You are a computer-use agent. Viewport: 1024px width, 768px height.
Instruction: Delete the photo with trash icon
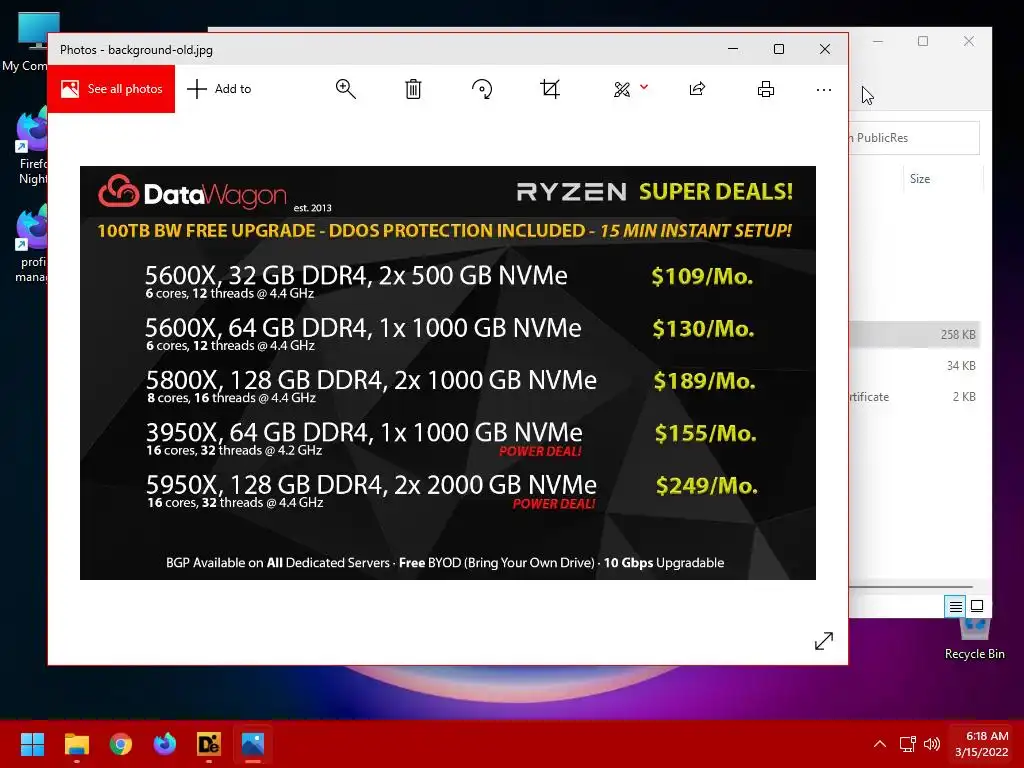(x=413, y=89)
